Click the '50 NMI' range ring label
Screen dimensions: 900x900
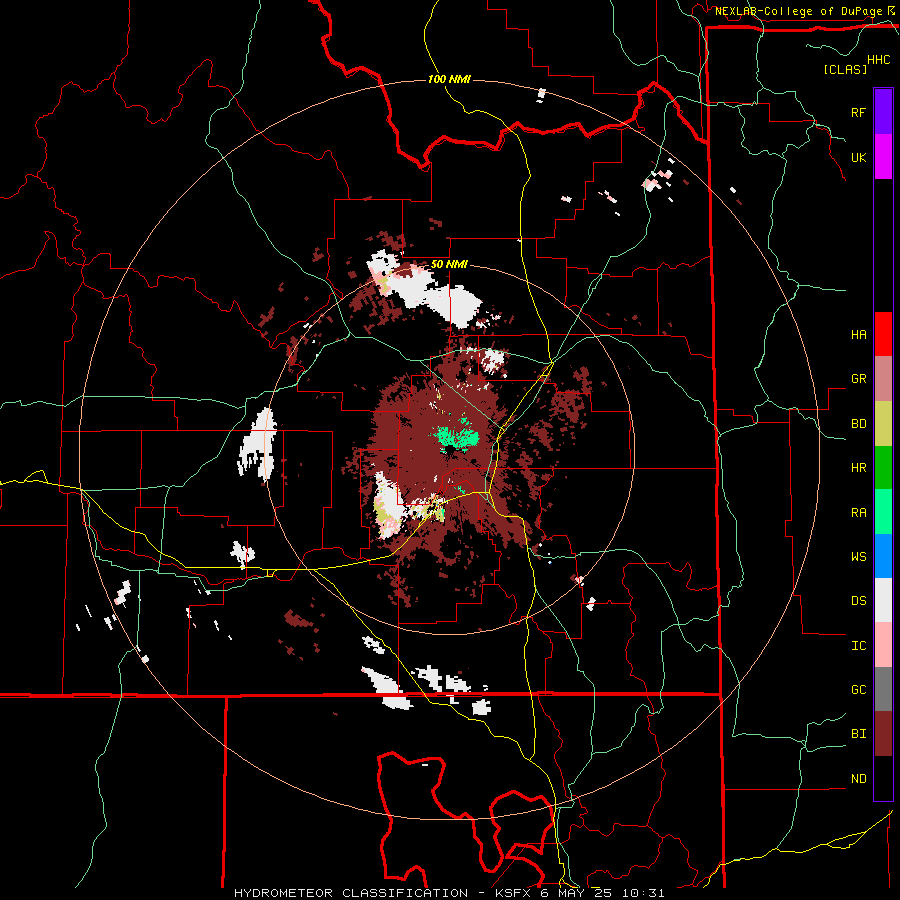449,264
